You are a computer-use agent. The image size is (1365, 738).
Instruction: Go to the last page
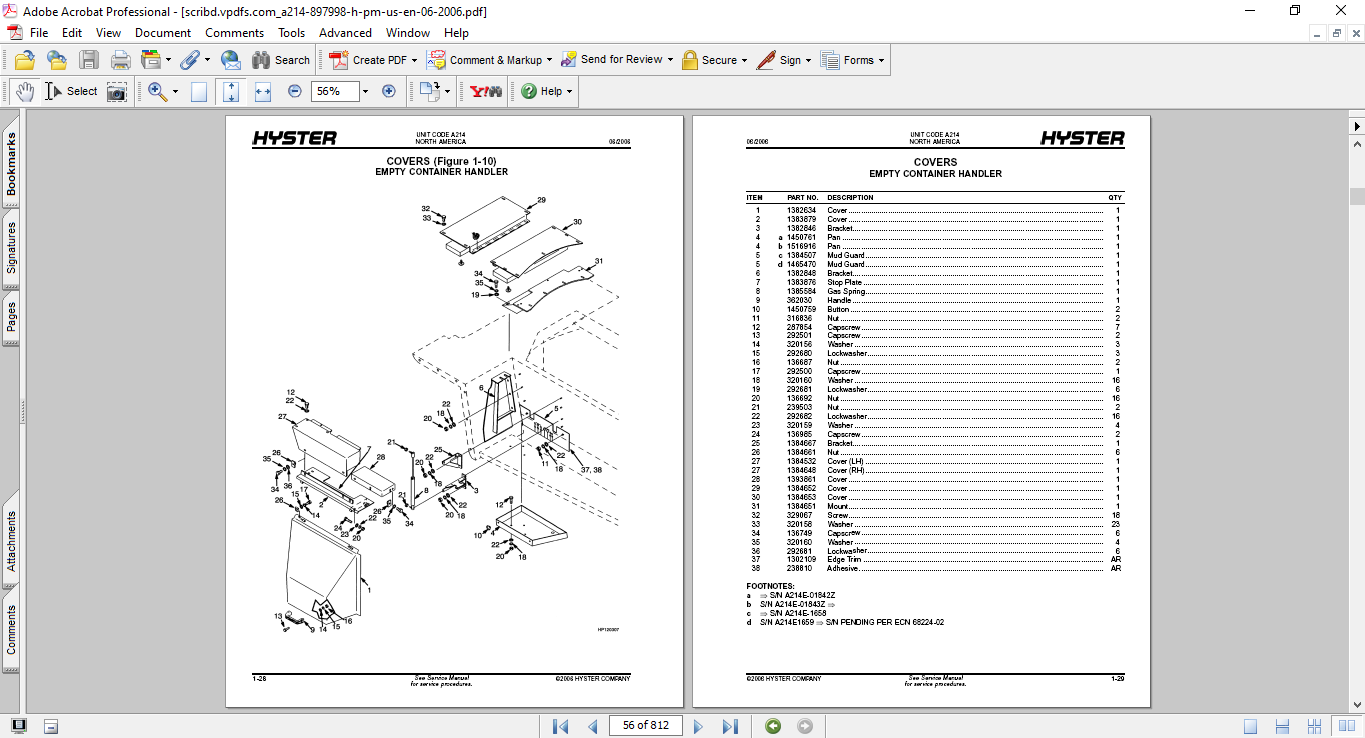tap(730, 726)
